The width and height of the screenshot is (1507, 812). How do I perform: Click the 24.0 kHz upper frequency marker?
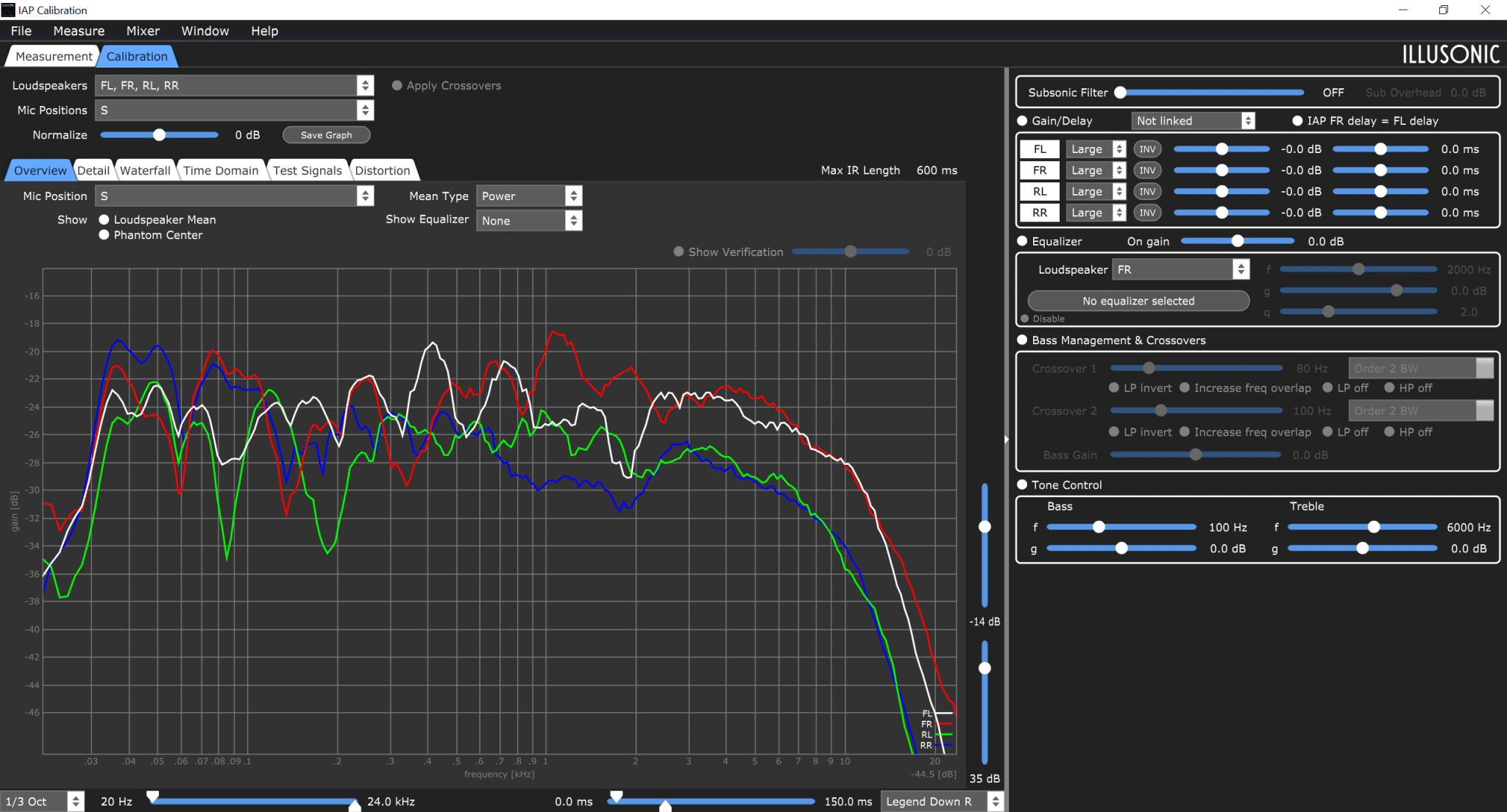[355, 806]
